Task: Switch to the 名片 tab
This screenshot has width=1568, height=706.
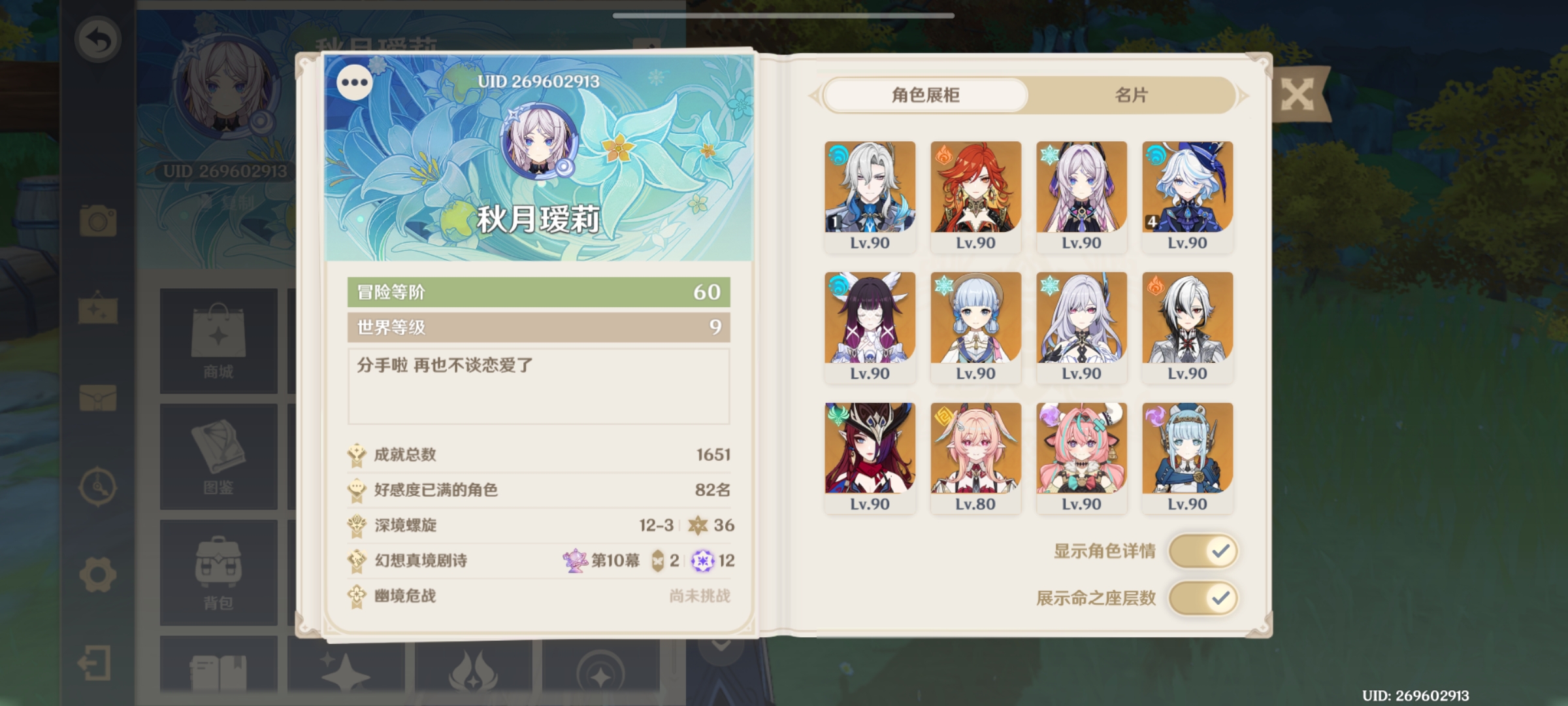Action: coord(1131,95)
